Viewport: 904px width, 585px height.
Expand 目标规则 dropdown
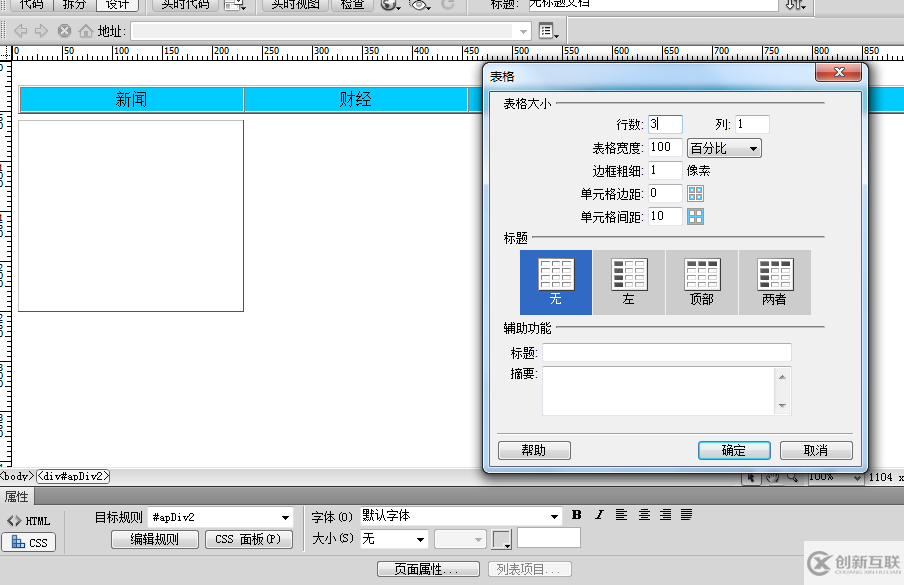tap(285, 518)
